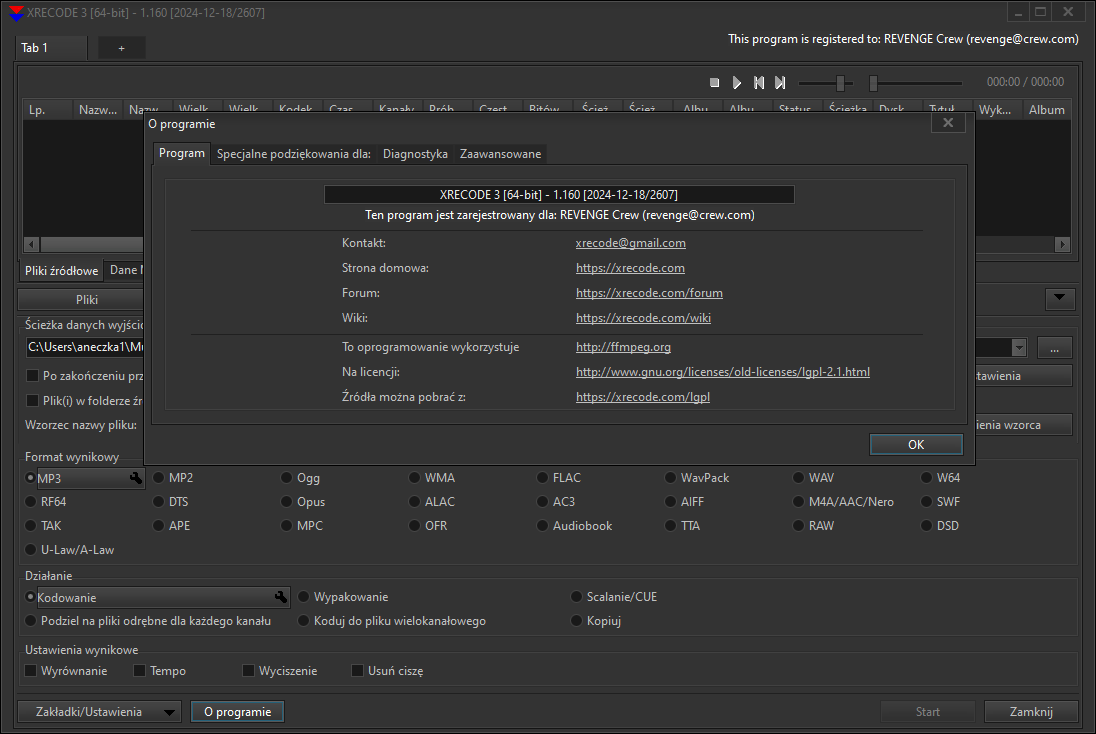Click the Pliki button

coord(87,299)
